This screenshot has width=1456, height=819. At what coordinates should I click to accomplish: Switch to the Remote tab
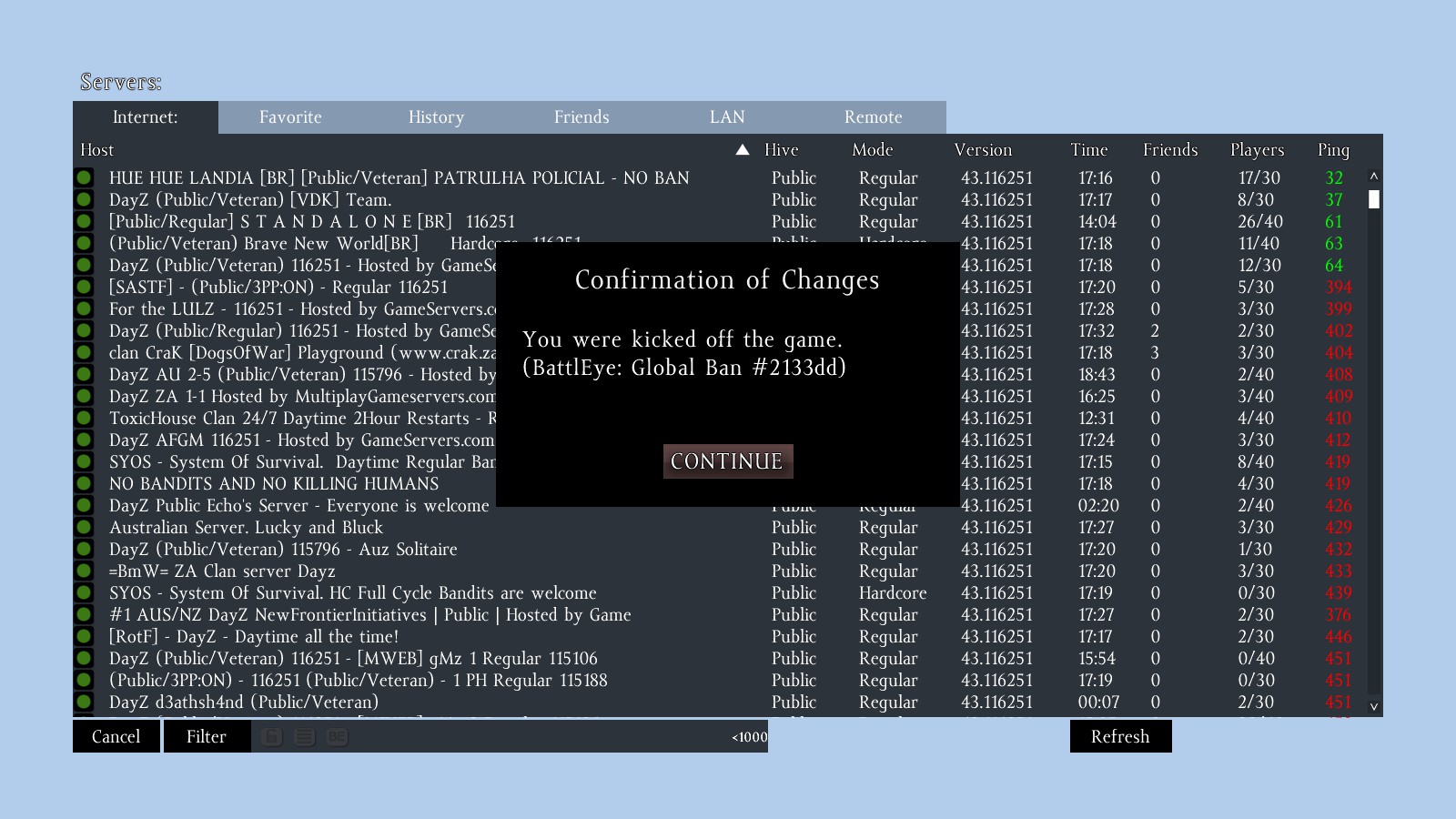[873, 117]
